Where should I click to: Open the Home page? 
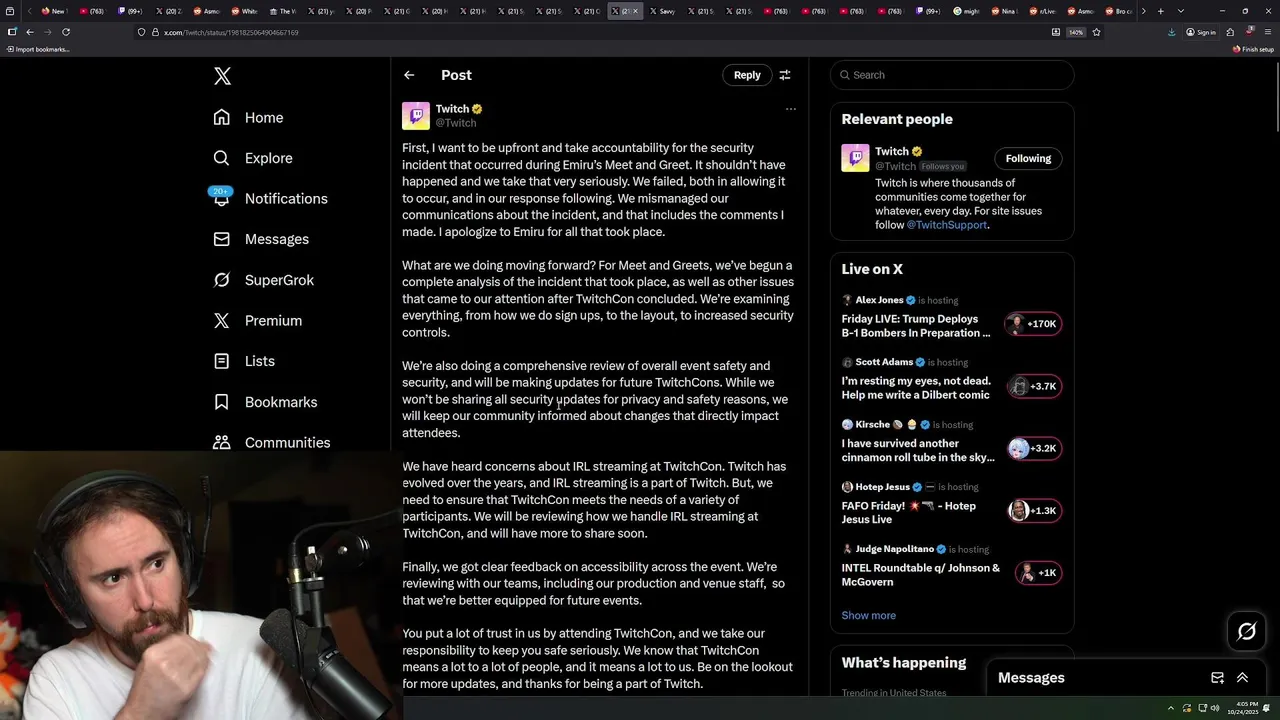click(248, 117)
